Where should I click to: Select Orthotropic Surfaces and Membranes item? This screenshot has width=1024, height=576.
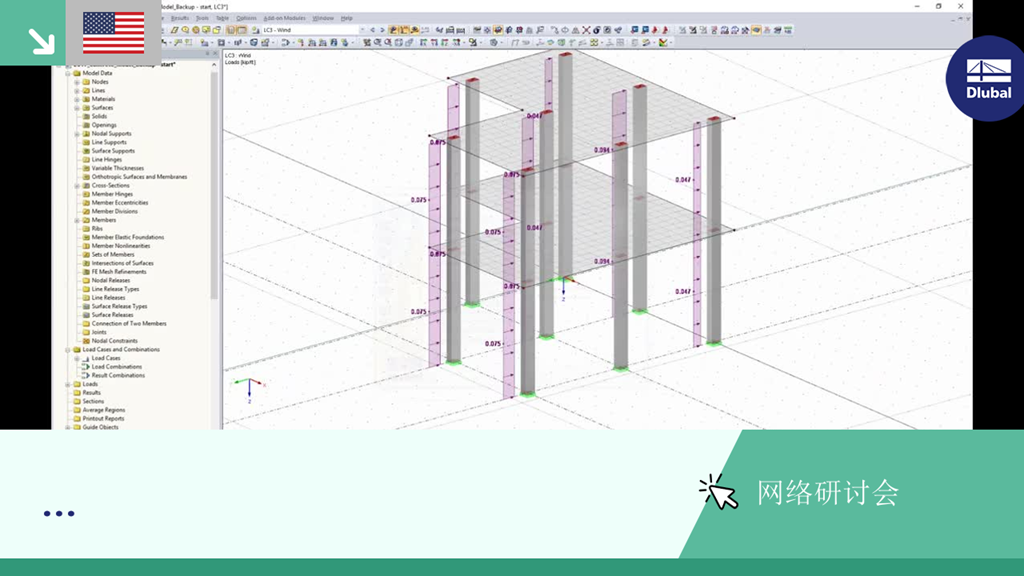(139, 177)
